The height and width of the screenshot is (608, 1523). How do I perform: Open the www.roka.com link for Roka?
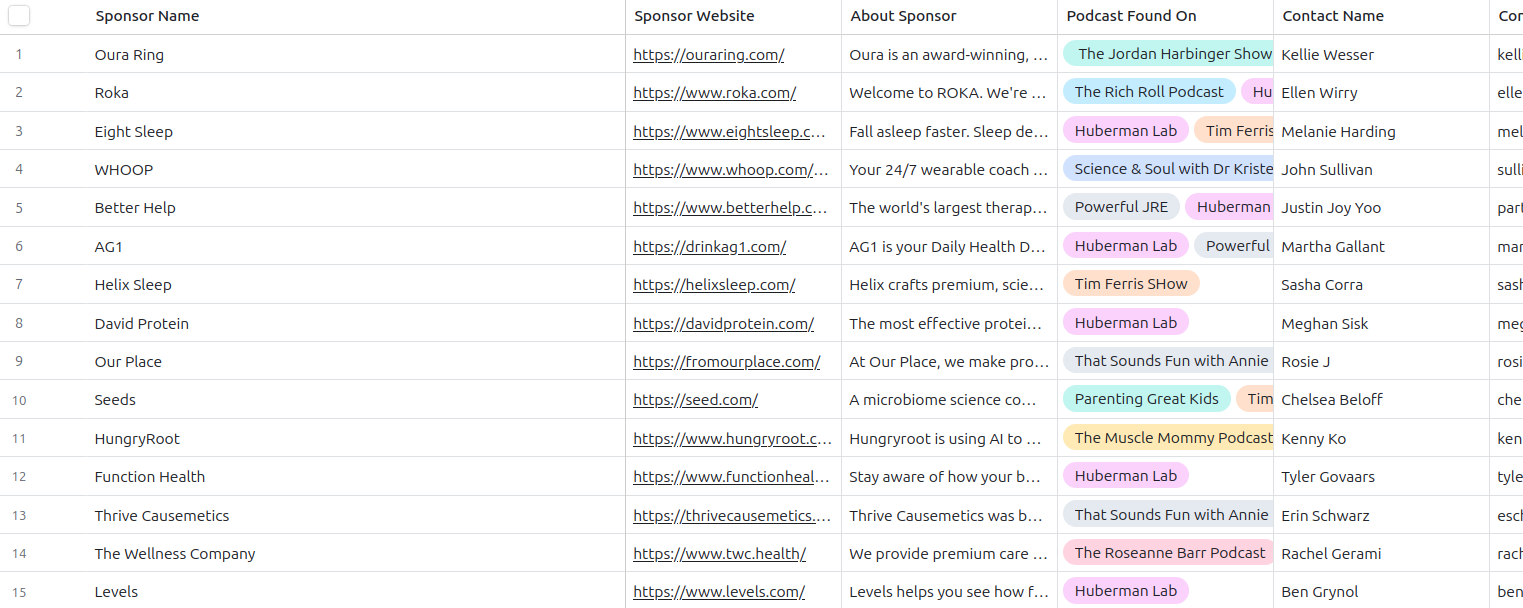pos(714,92)
